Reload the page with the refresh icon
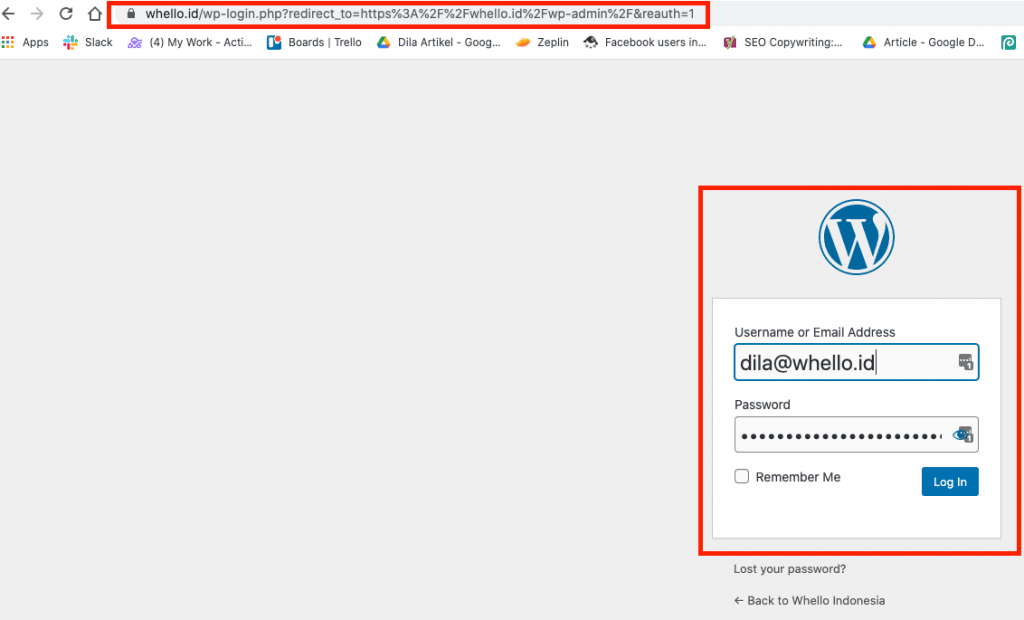Viewport: 1024px width, 620px height. tap(66, 14)
